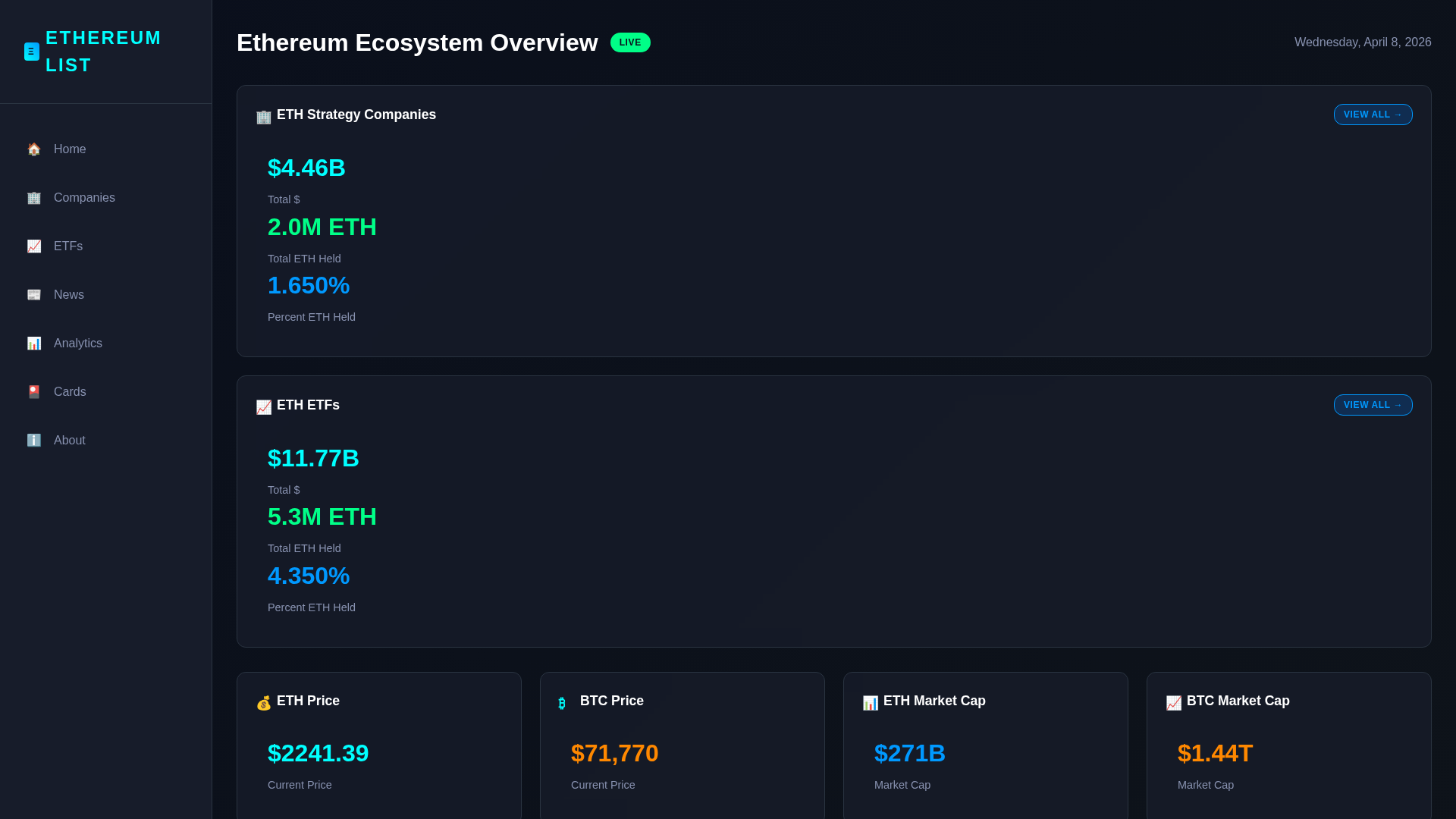
Task: Click the Cards icon in the sidebar
Action: point(33,392)
